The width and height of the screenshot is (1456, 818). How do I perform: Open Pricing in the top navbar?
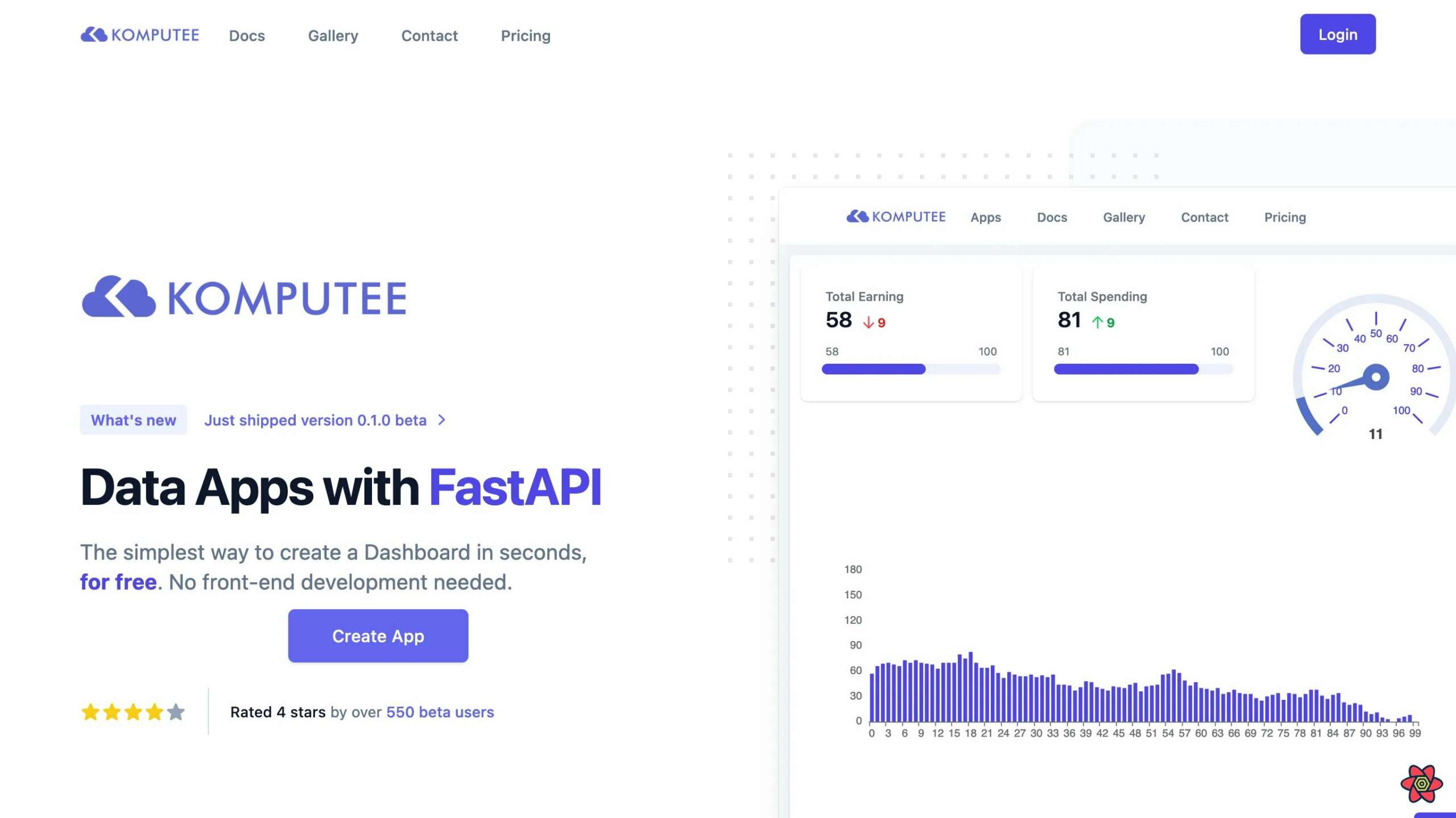(x=525, y=36)
